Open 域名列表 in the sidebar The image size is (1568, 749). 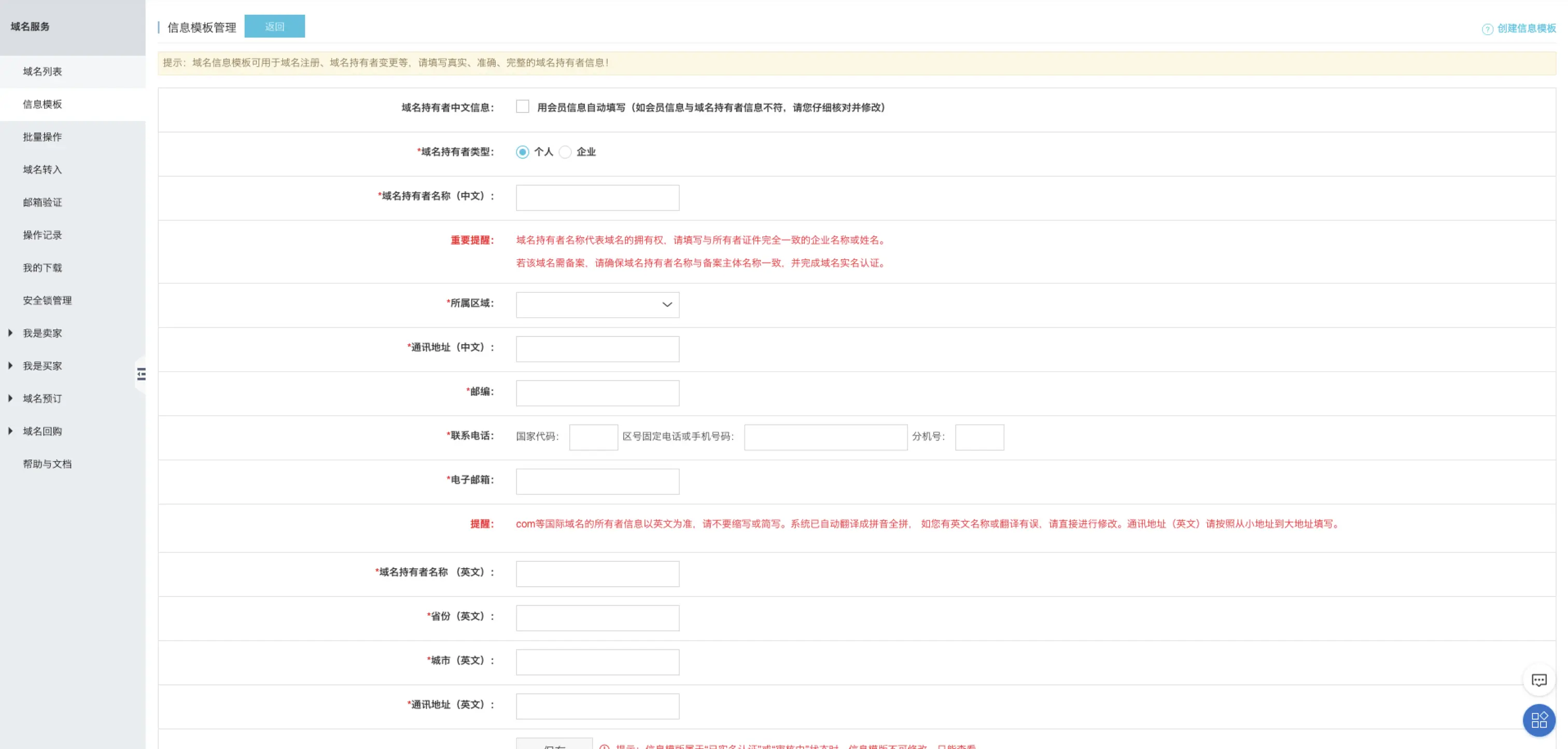click(42, 71)
